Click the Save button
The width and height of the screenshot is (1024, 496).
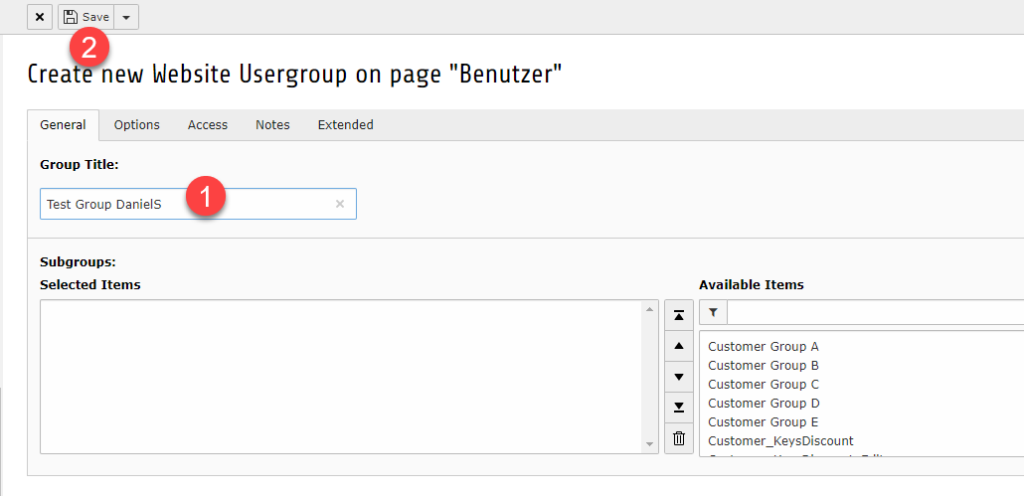[86, 17]
